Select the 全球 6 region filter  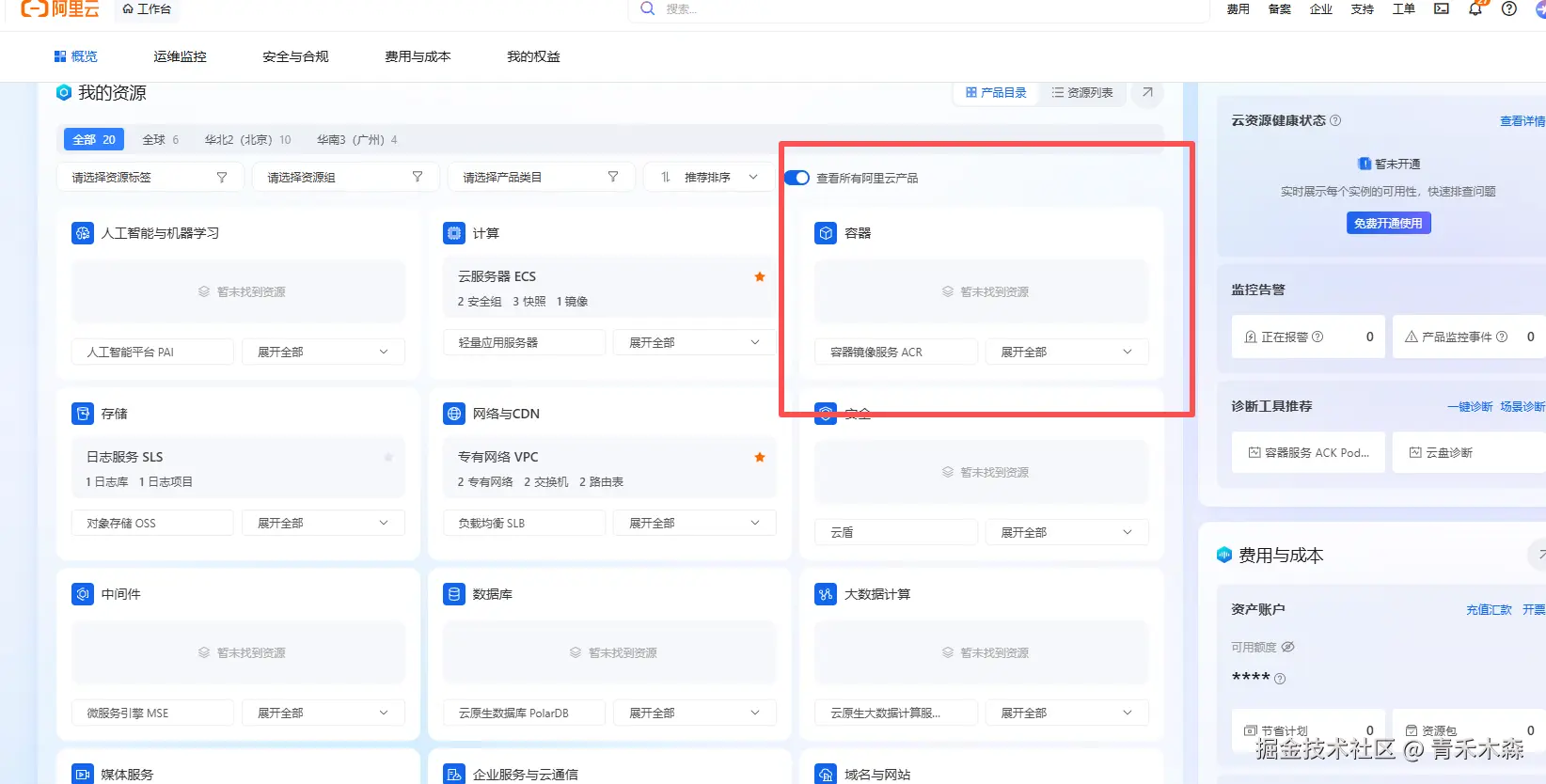161,139
